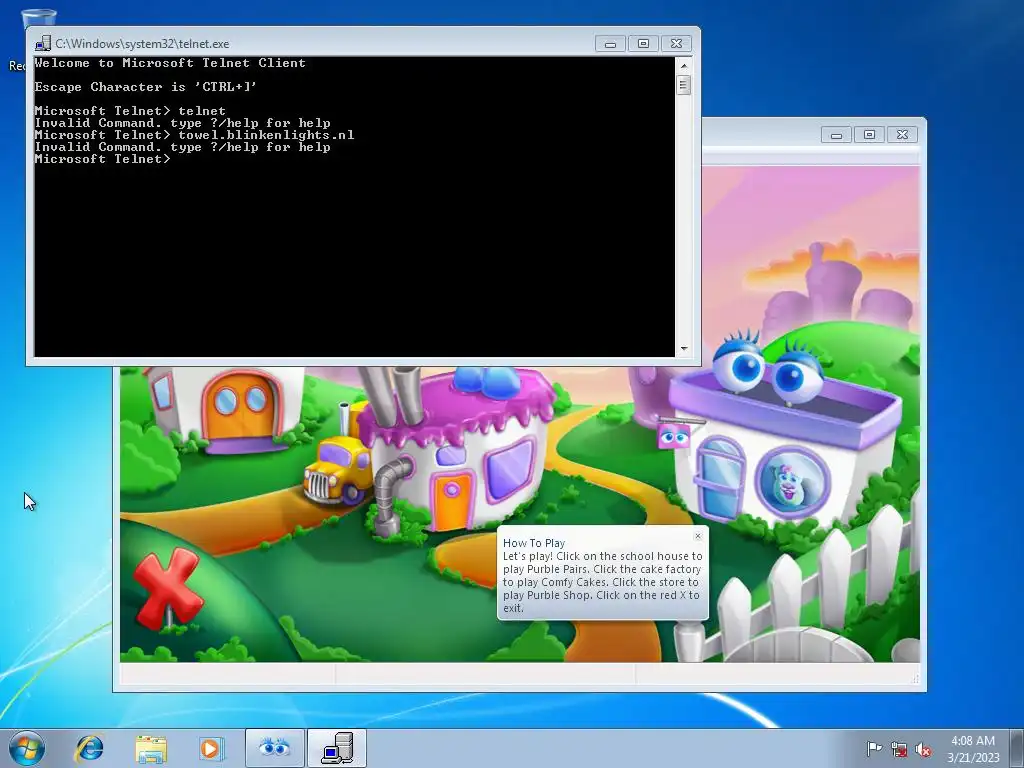Image resolution: width=1024 pixels, height=768 pixels.
Task: Click the muted volume icon in the tray
Action: tap(923, 749)
